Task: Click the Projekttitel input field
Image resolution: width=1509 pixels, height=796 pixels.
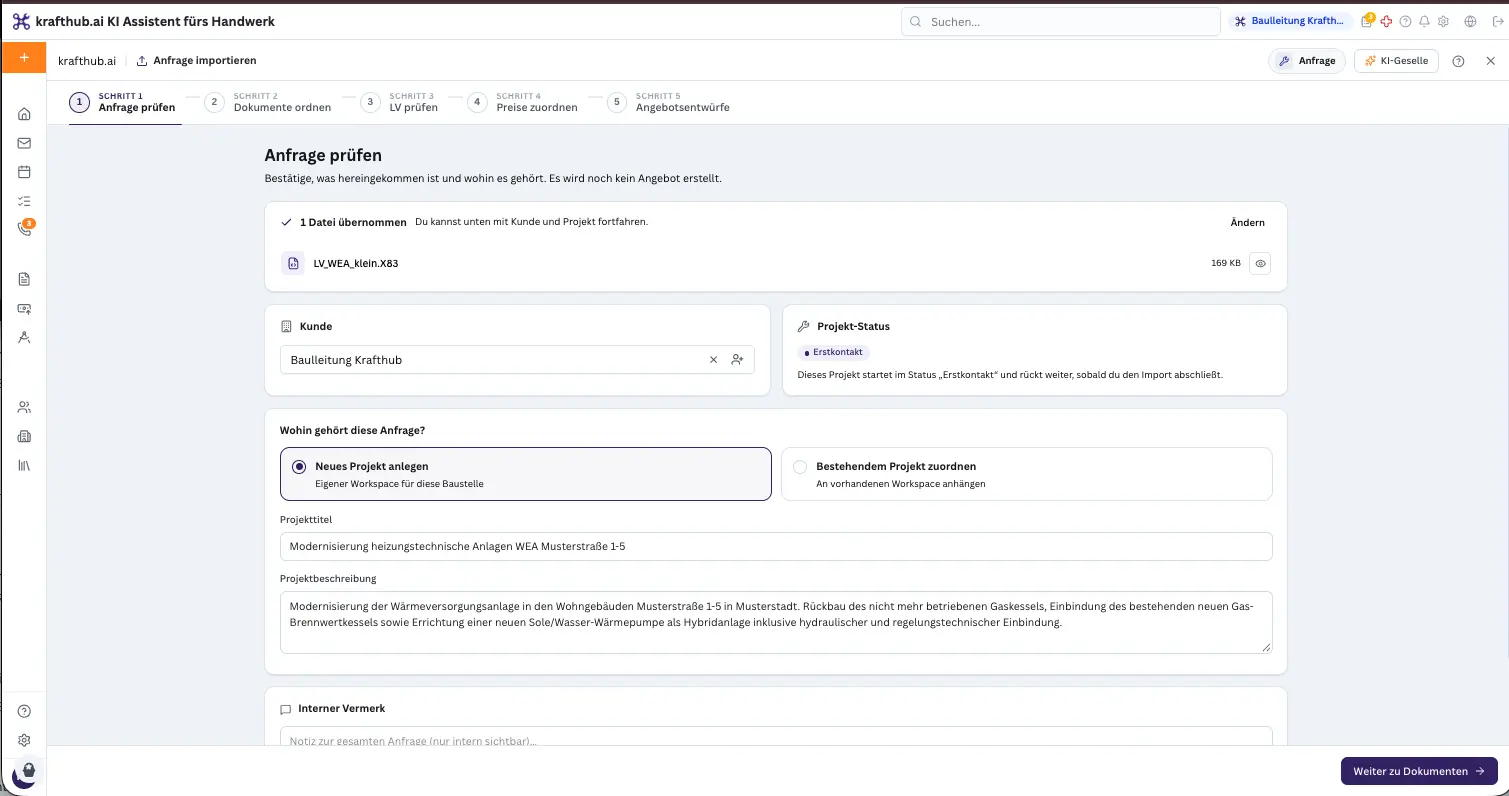Action: pyautogui.click(x=776, y=547)
